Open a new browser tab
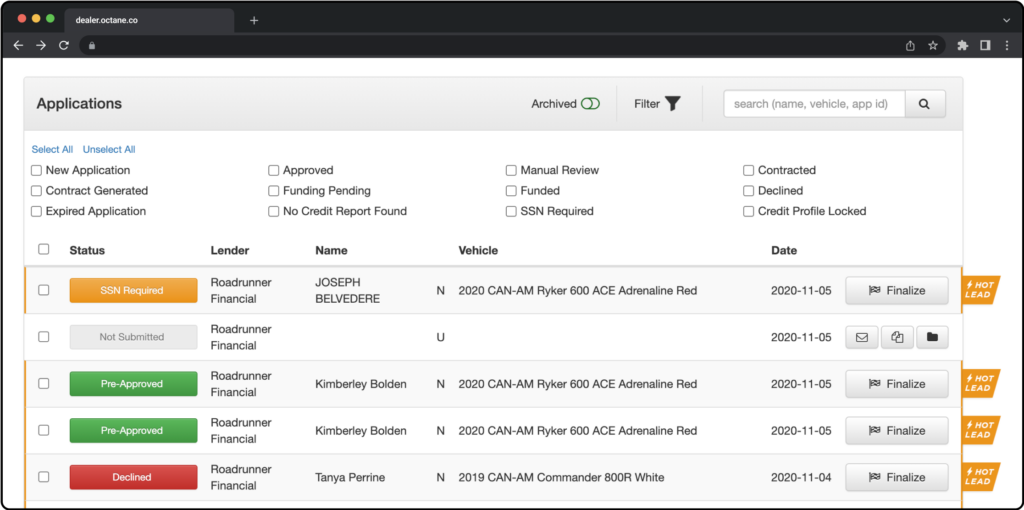1024x510 pixels. [x=254, y=20]
